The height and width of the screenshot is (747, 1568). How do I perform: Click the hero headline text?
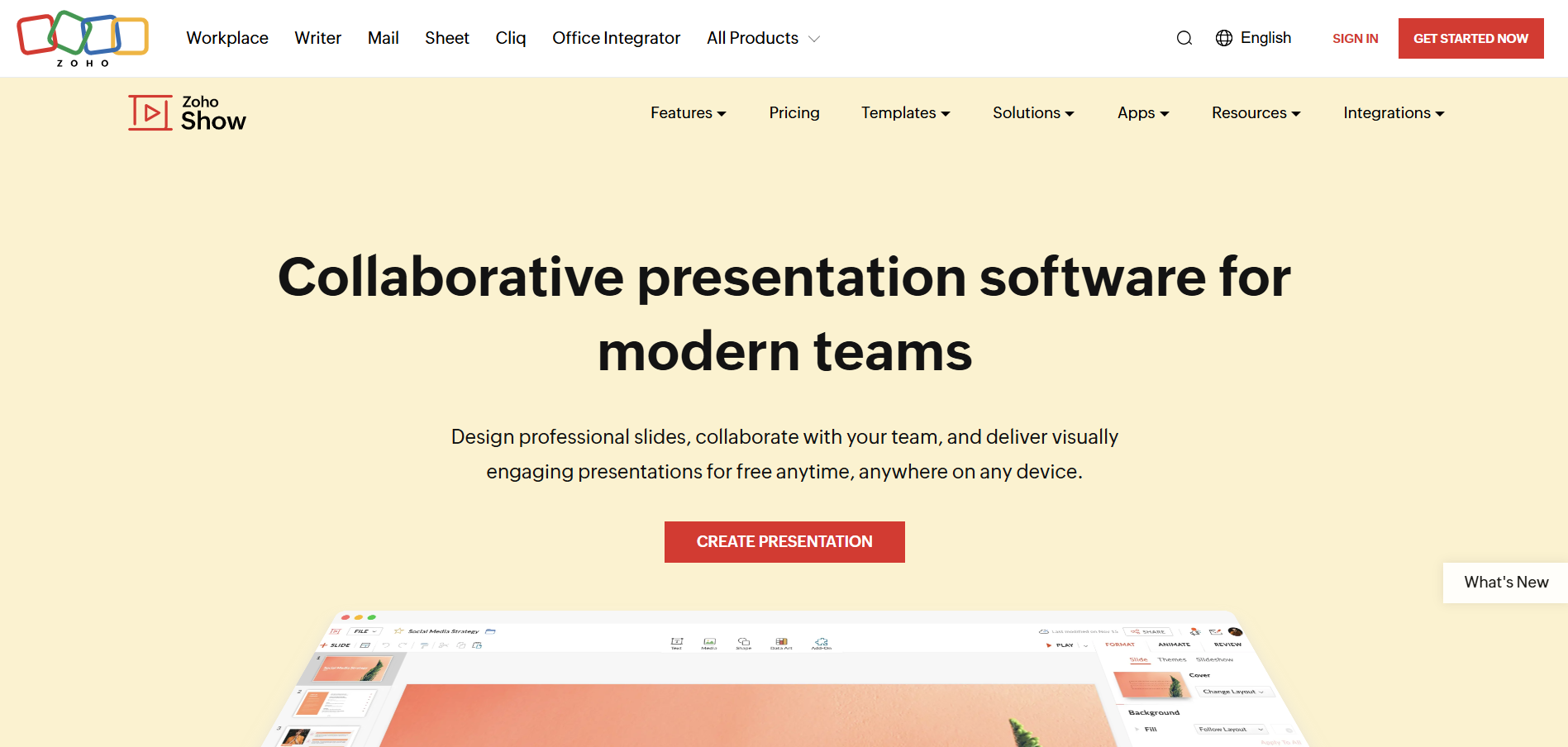click(784, 313)
